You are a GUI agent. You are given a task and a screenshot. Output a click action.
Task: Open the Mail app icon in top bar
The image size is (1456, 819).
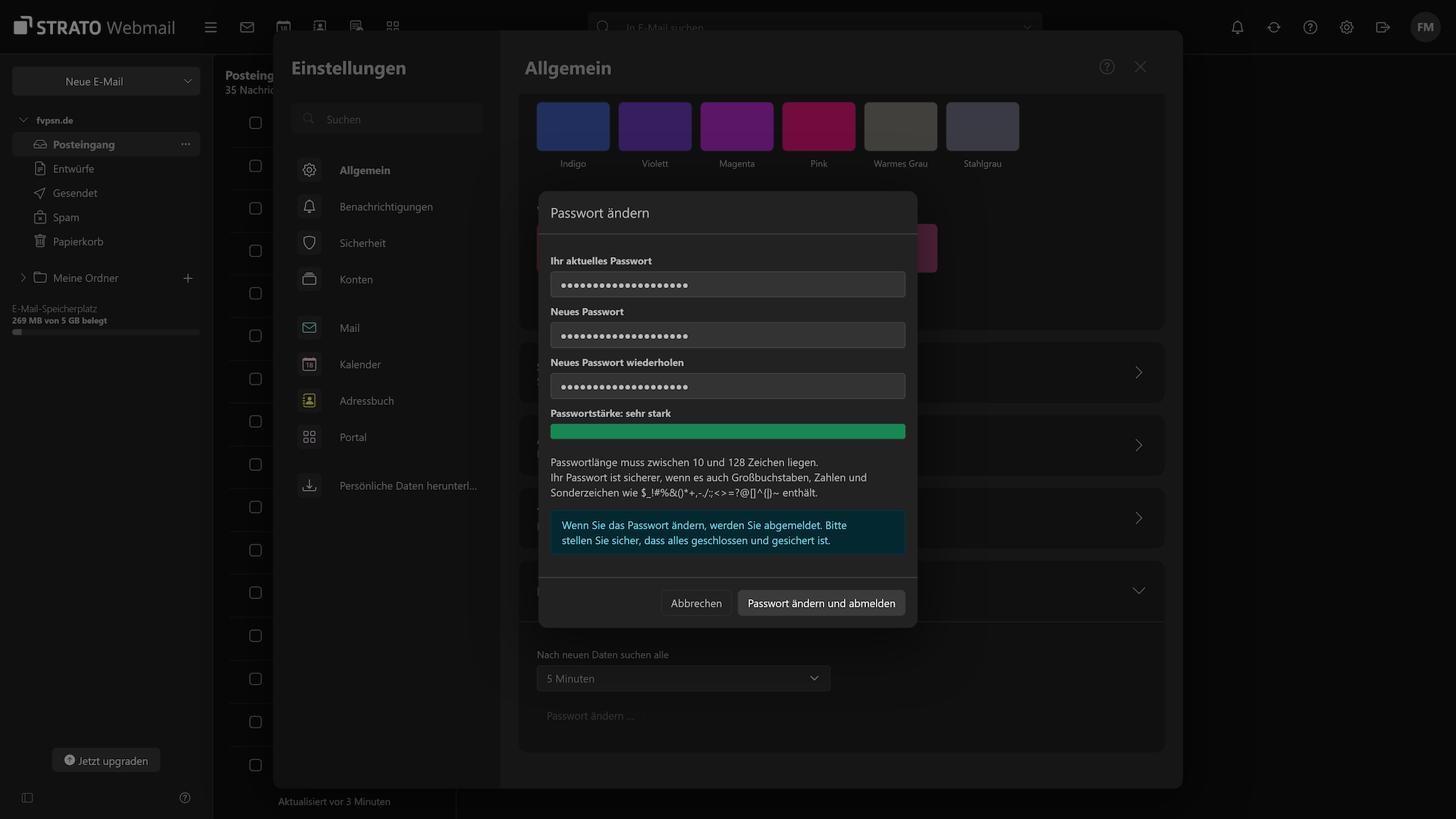pos(247,27)
